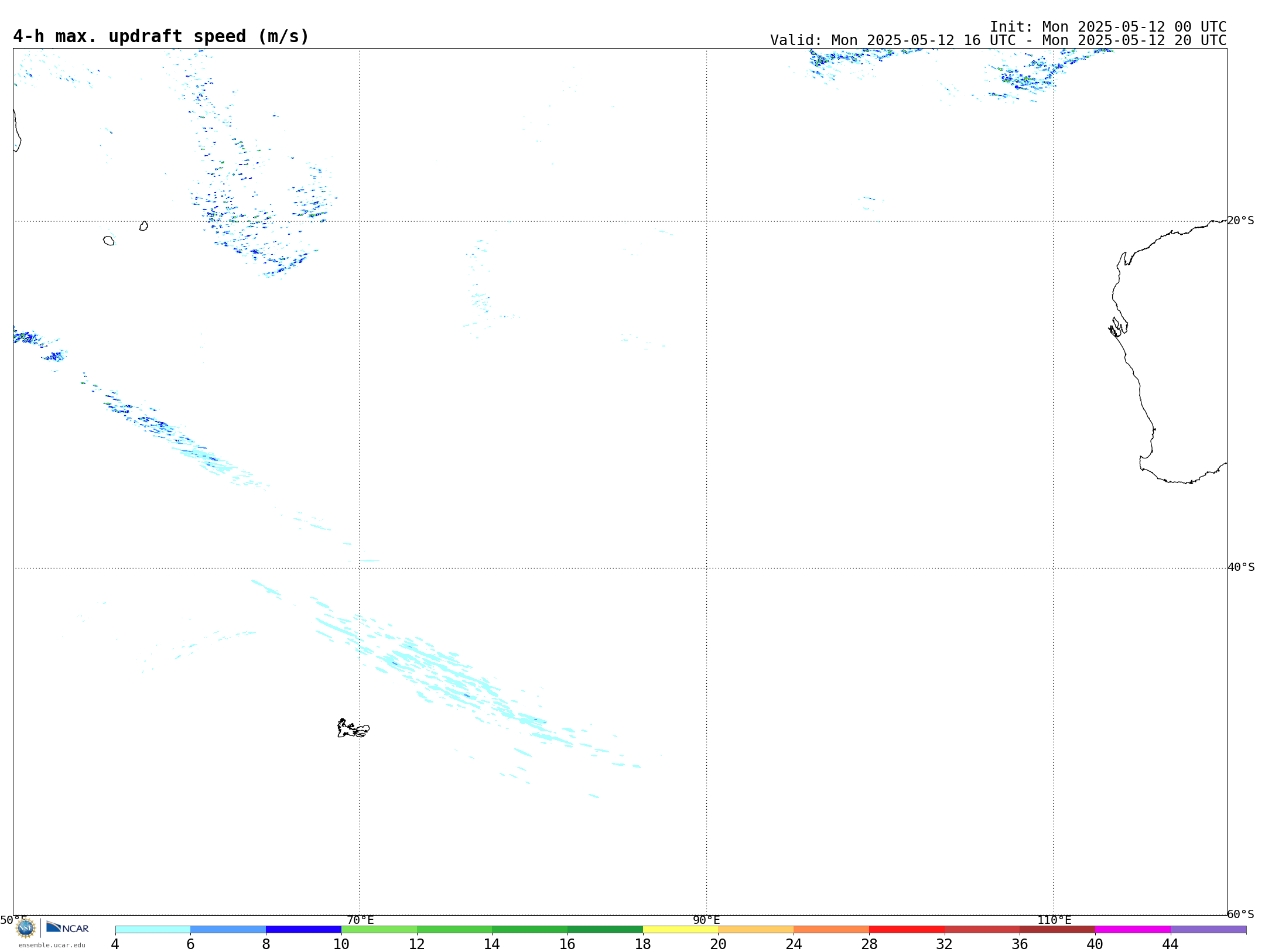Select the light blue 6–8 colorbar segment

tap(228, 930)
